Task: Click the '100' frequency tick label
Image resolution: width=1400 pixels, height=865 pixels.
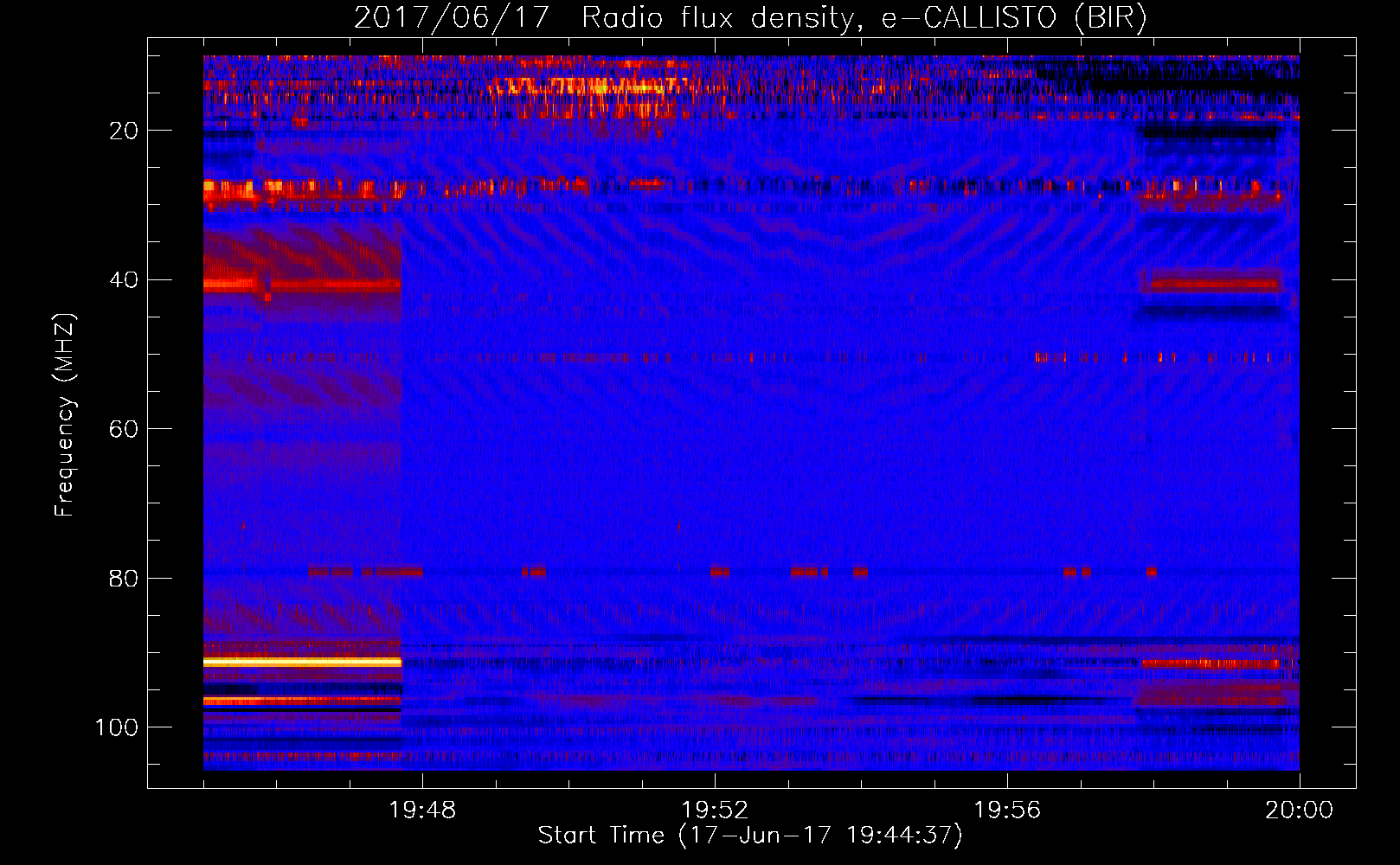Action: coord(117,727)
